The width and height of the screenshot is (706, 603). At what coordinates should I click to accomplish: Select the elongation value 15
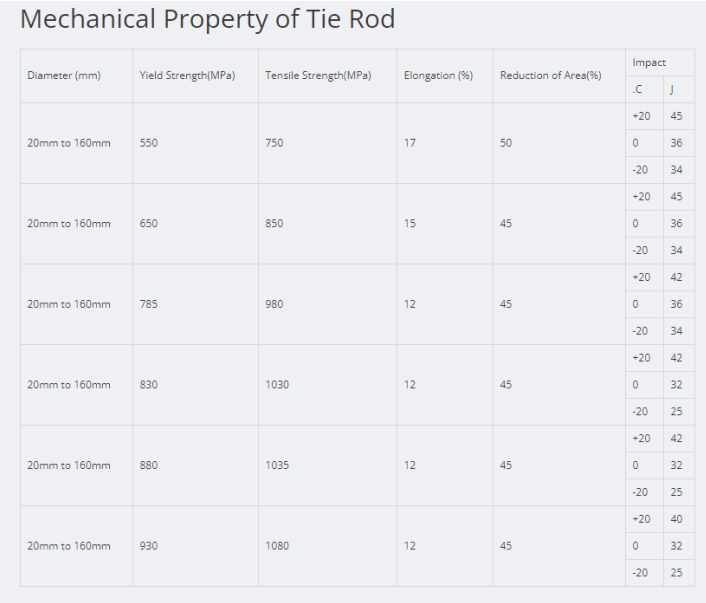pyautogui.click(x=410, y=224)
